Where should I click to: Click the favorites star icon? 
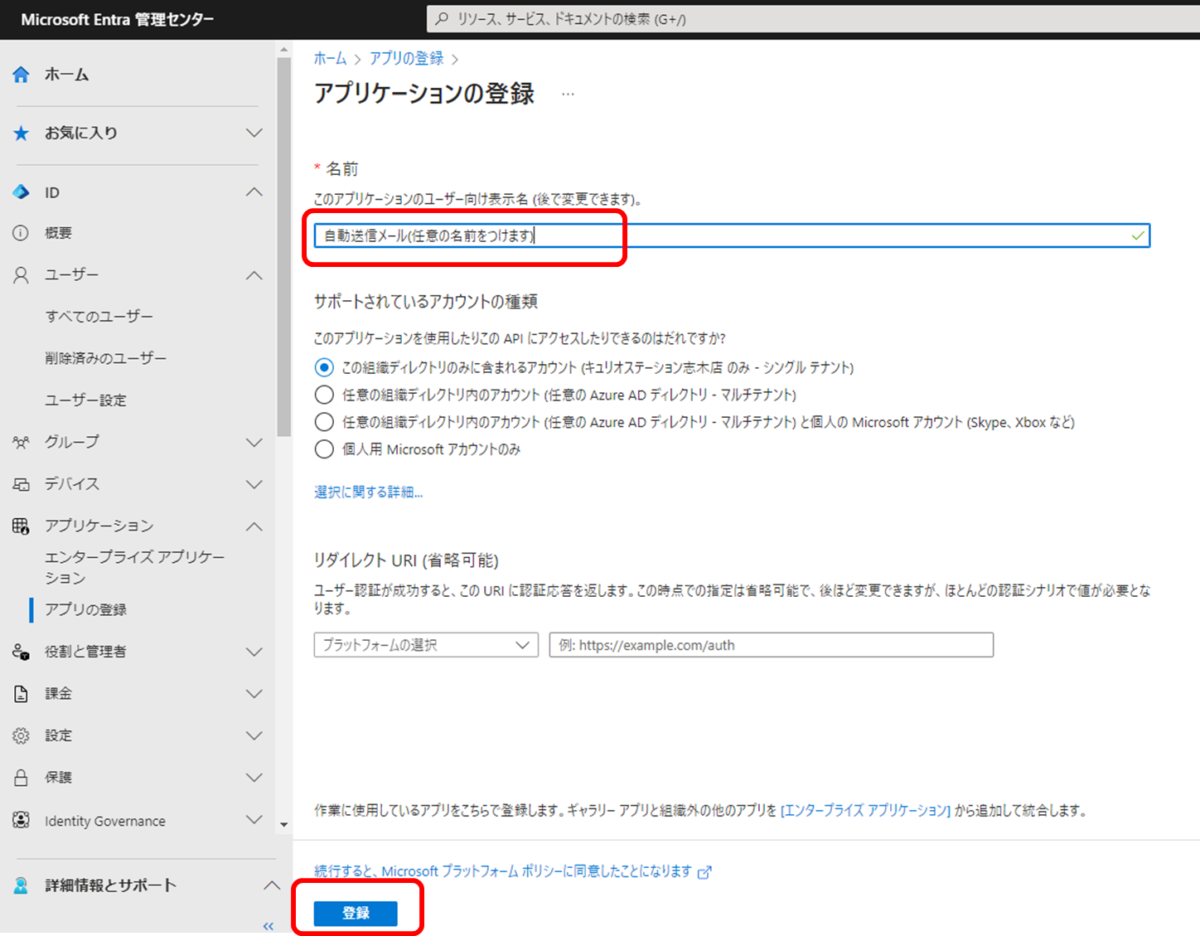click(x=21, y=133)
